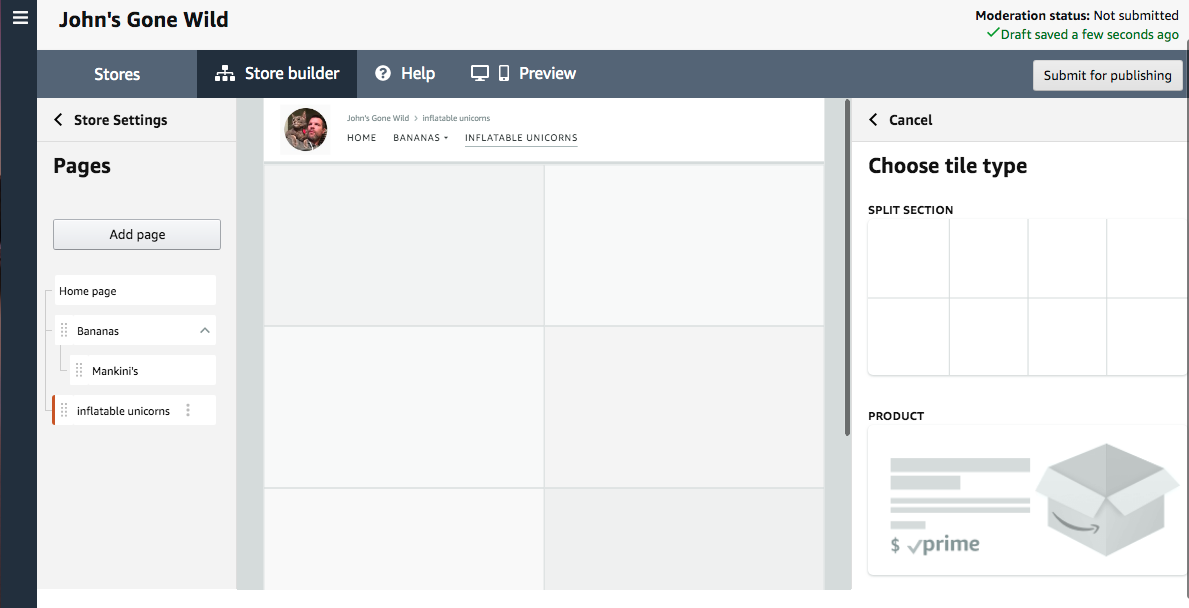This screenshot has width=1189, height=608.
Task: Select INFLATABLE UNICORNS in store navigation
Action: click(x=521, y=138)
